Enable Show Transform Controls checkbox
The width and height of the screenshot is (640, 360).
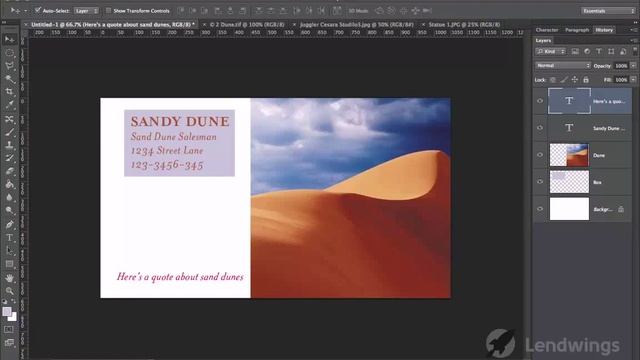pyautogui.click(x=109, y=11)
